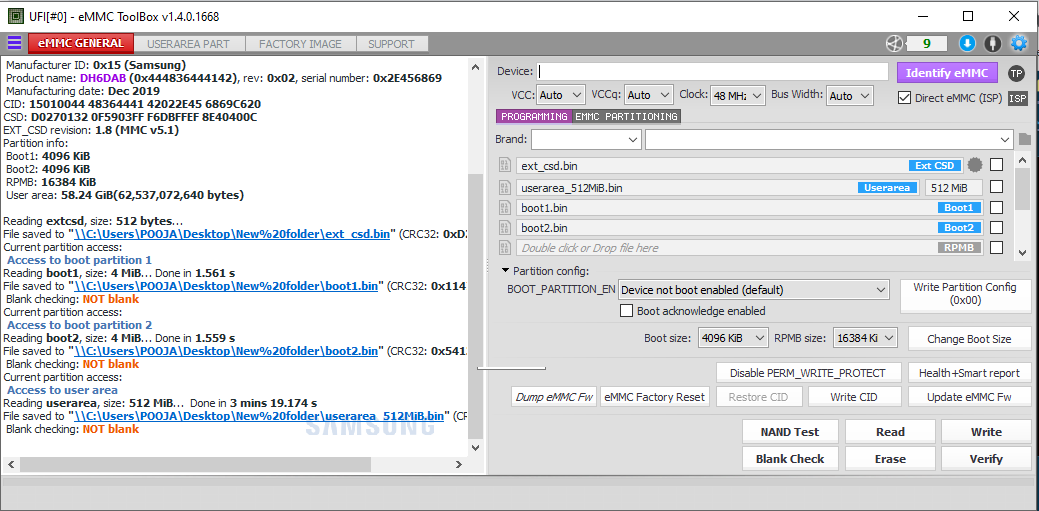The height and width of the screenshot is (511, 1039).
Task: Uncheck Direct eMMC (ISP) checkbox
Action: pyautogui.click(x=904, y=97)
